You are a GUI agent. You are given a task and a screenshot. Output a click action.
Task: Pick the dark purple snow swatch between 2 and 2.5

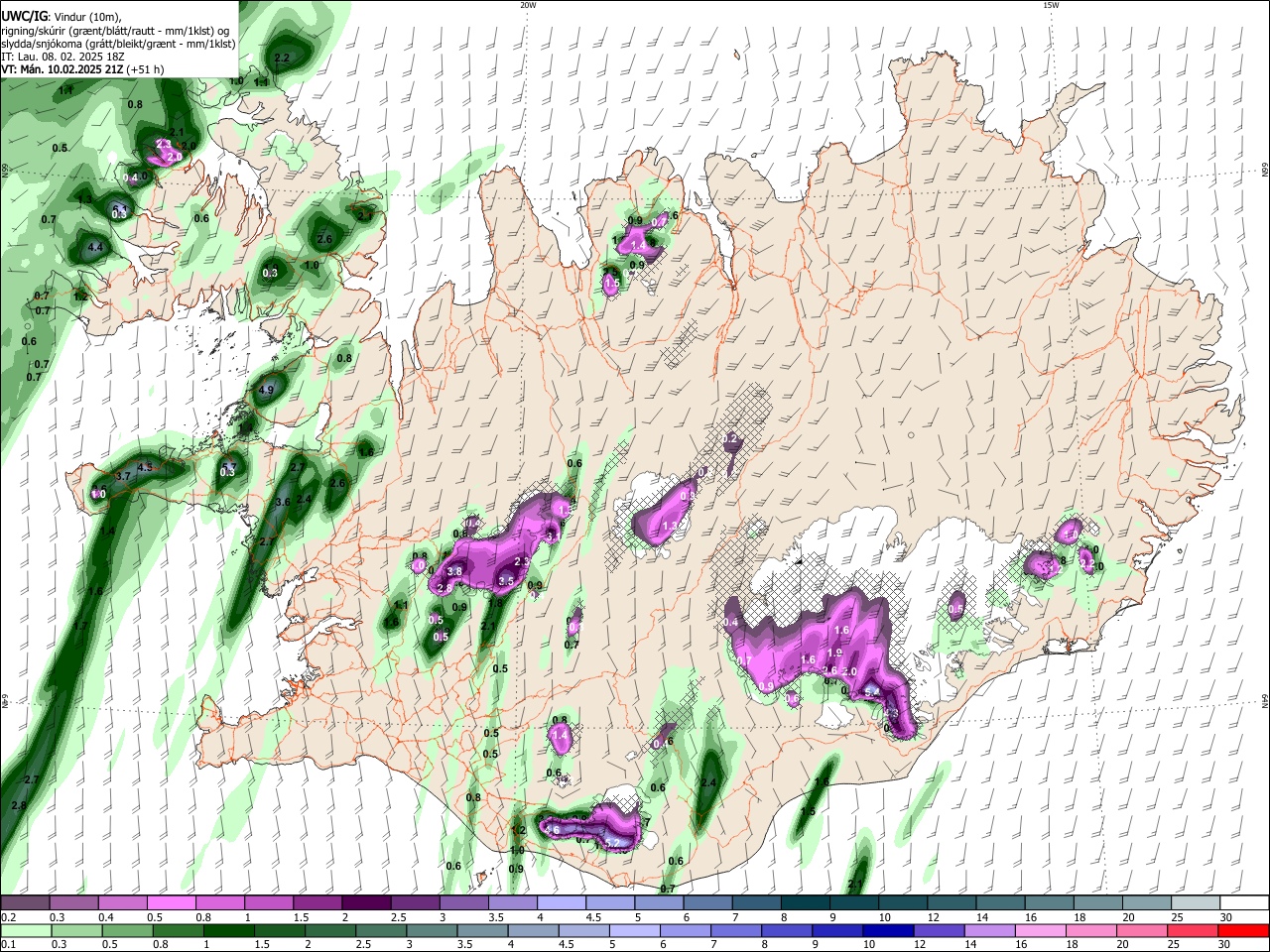(x=365, y=902)
